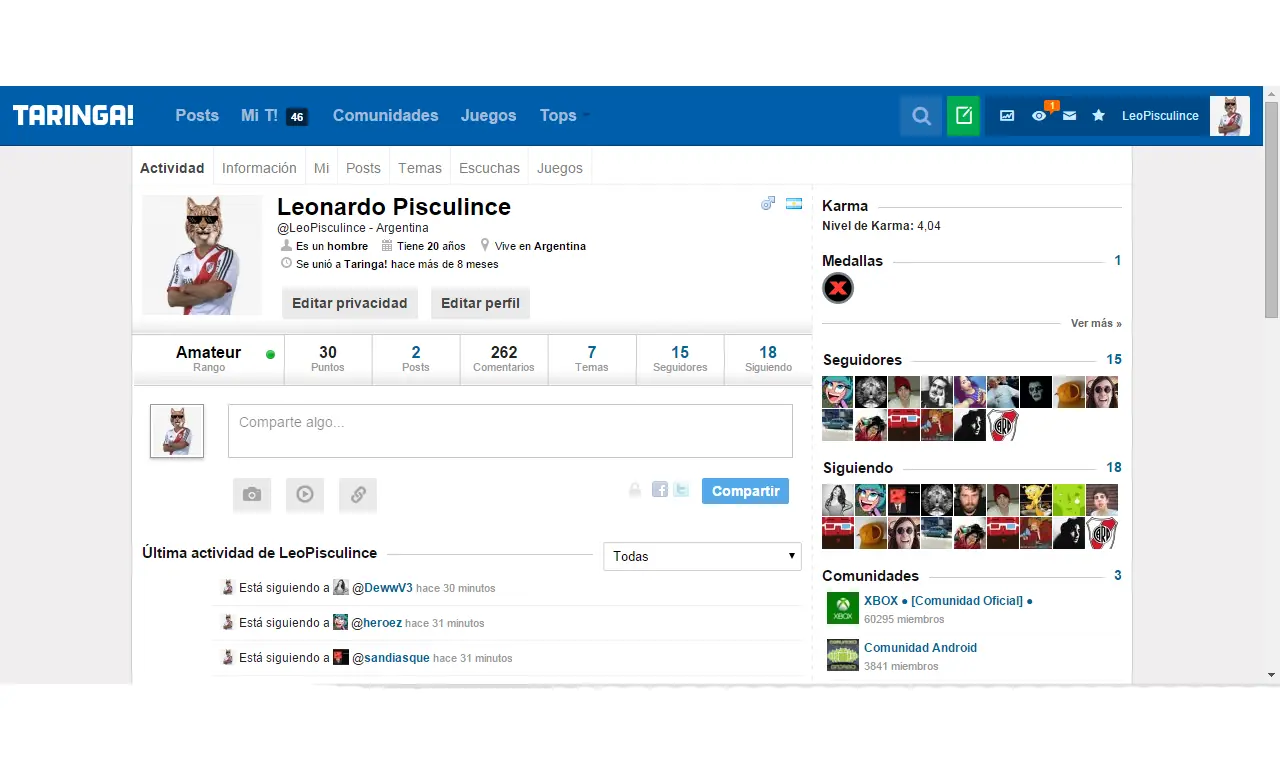This screenshot has width=1280, height=768.
Task: Attach a photo with the camera icon
Action: (x=252, y=494)
